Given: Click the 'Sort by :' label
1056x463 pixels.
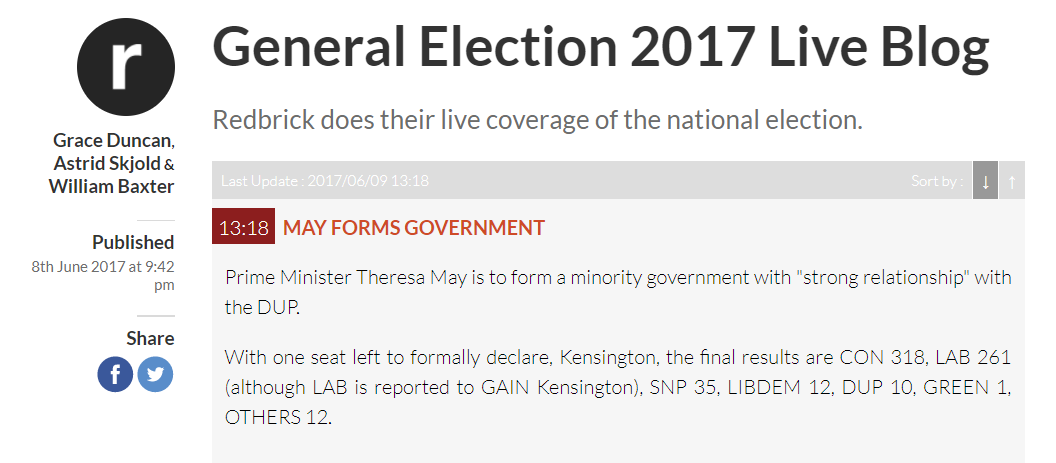Looking at the screenshot, I should pyautogui.click(x=937, y=181).
